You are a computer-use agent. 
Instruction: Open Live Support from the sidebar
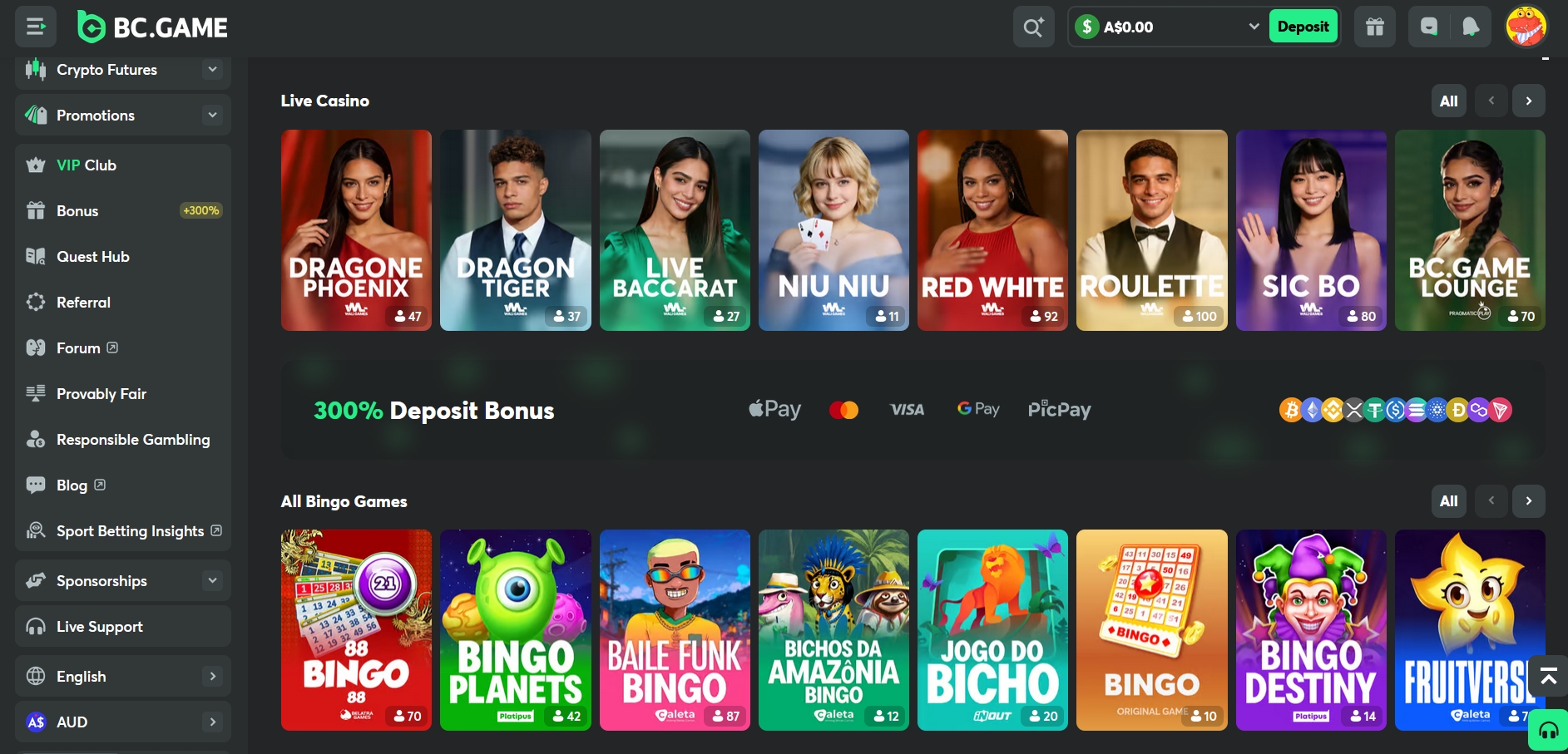pyautogui.click(x=99, y=626)
